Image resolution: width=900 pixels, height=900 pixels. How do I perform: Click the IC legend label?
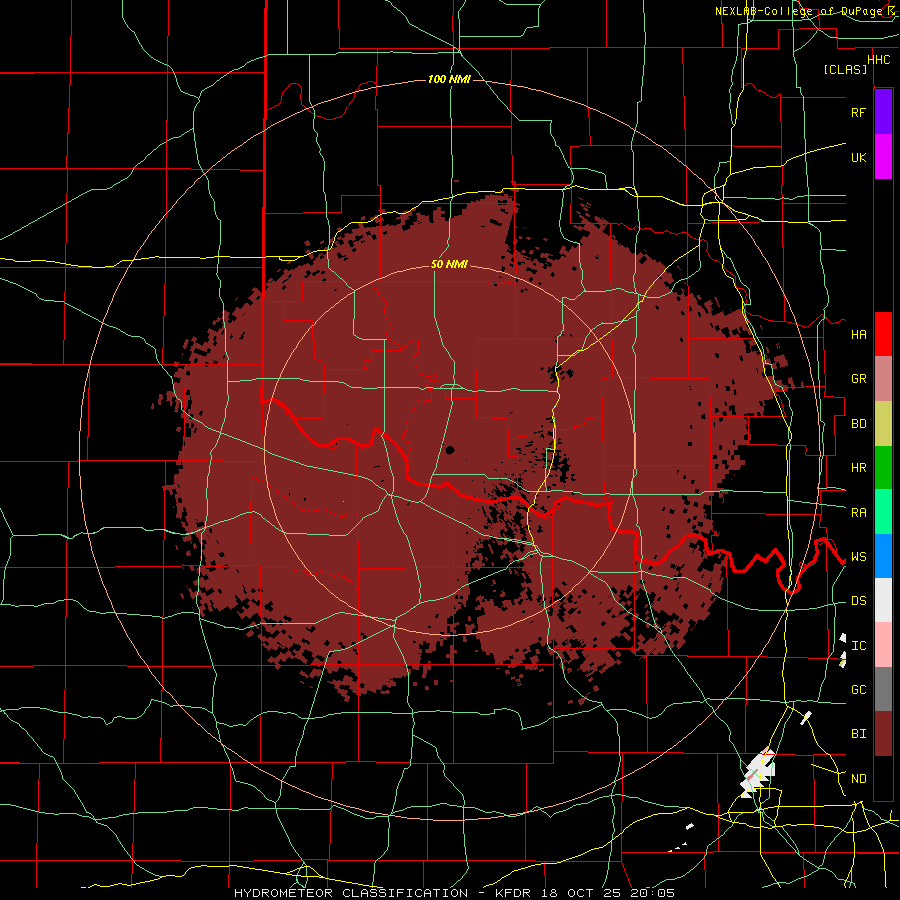(858, 646)
